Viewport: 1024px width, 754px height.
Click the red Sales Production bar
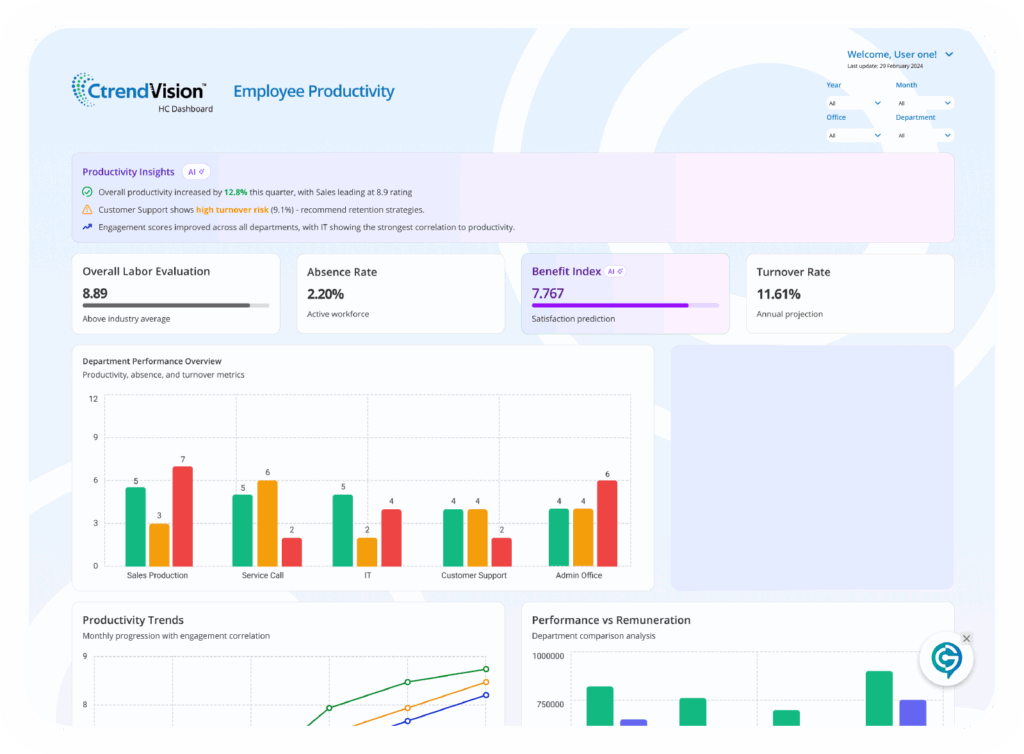click(182, 516)
